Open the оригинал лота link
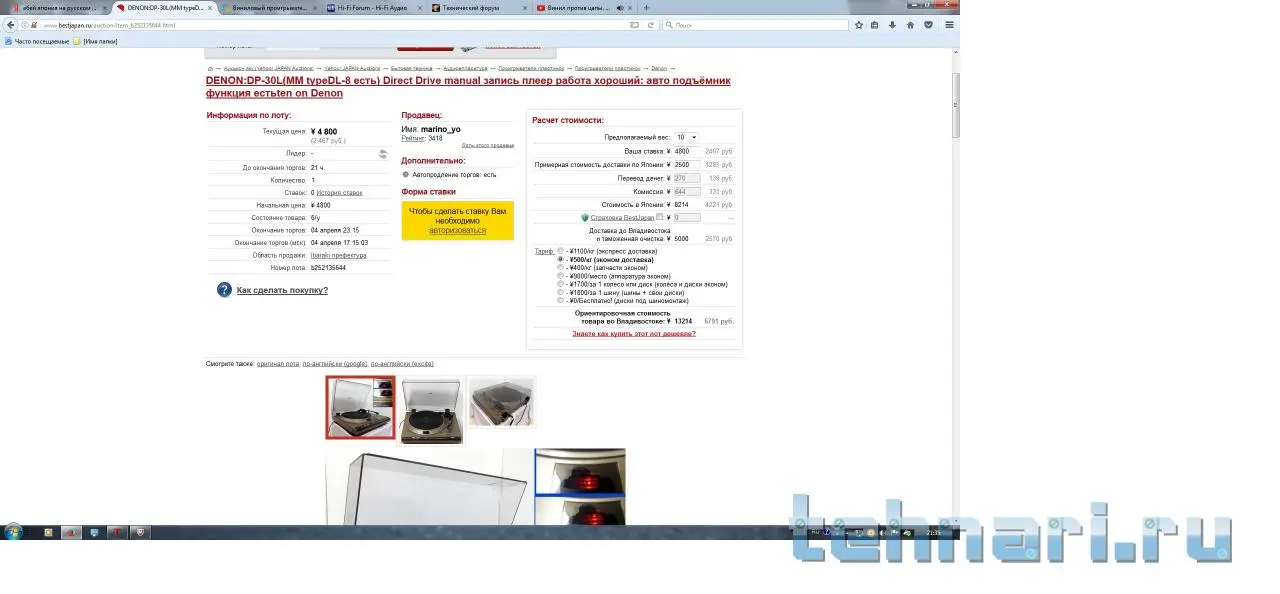This screenshot has width=1280, height=594. [x=278, y=364]
